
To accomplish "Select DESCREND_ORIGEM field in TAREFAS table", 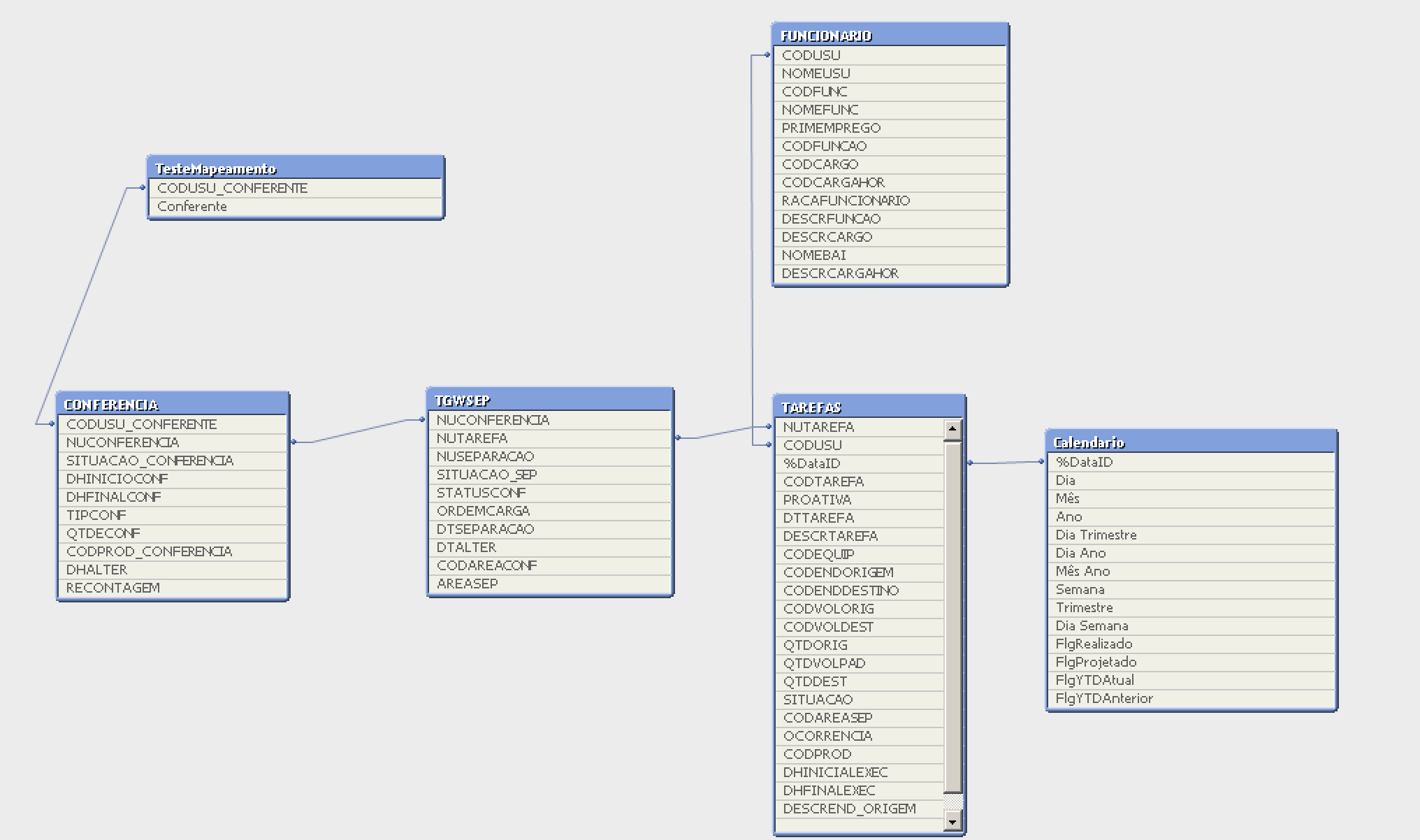I will 849,809.
